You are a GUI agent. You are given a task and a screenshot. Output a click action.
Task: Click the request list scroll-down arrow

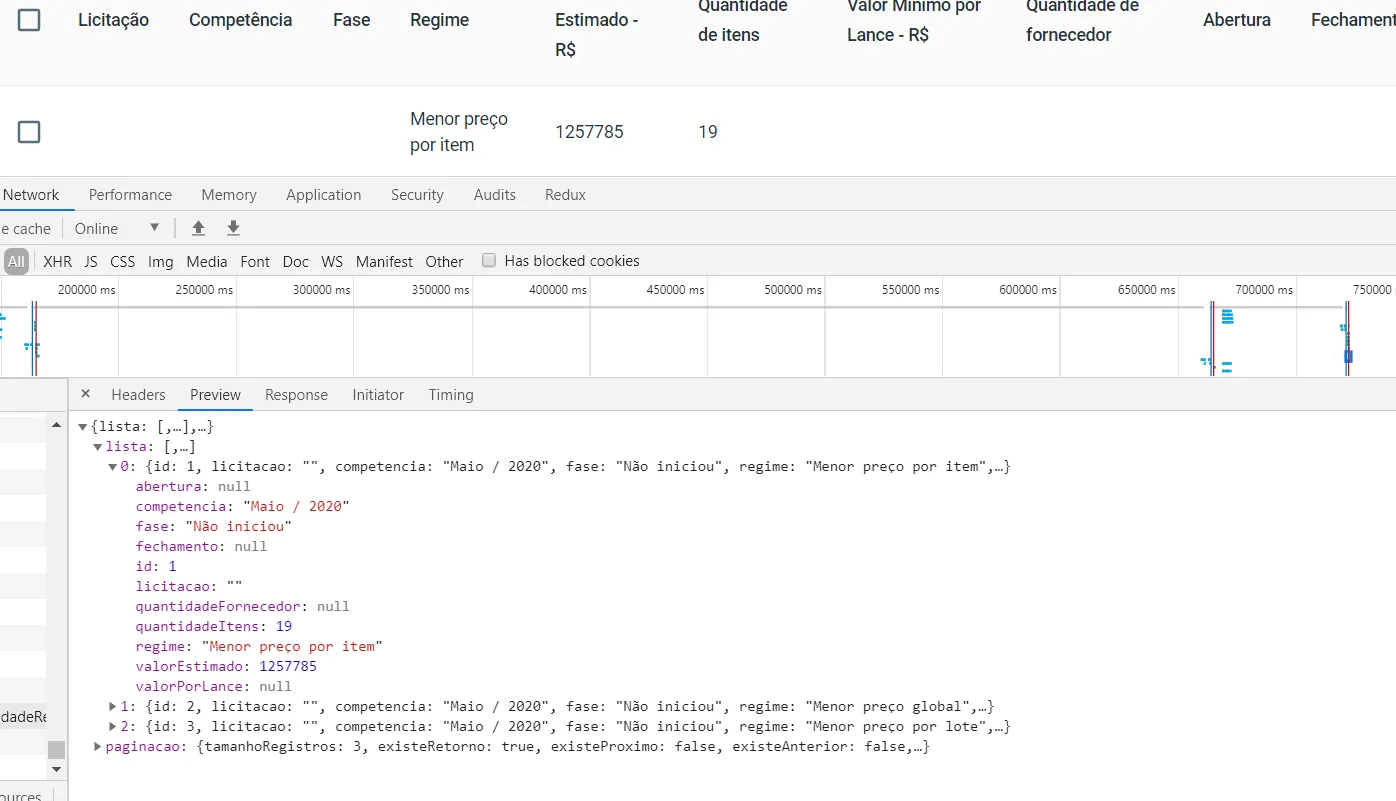(x=57, y=769)
